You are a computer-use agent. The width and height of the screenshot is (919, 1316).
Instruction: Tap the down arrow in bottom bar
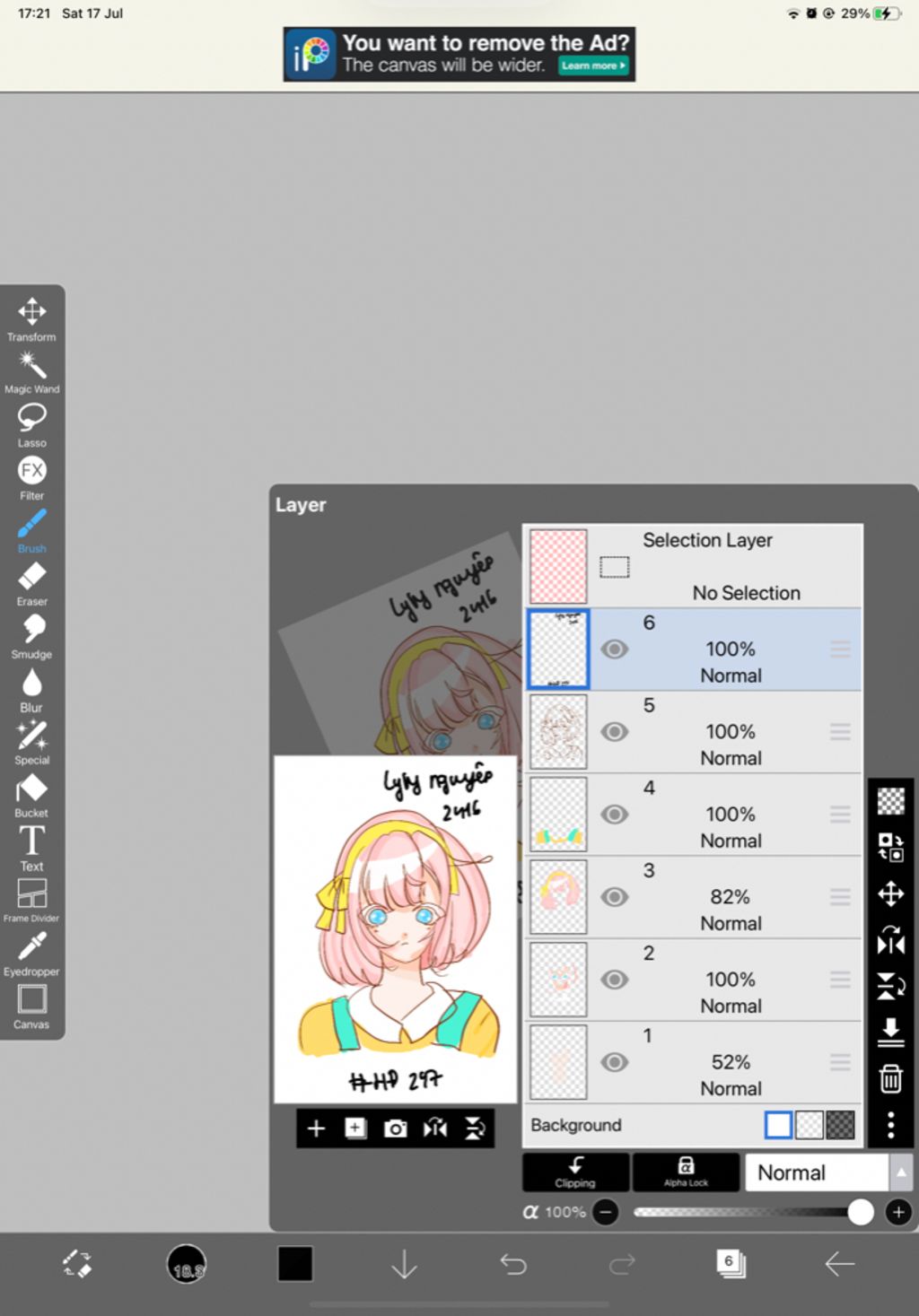pyautogui.click(x=405, y=1264)
